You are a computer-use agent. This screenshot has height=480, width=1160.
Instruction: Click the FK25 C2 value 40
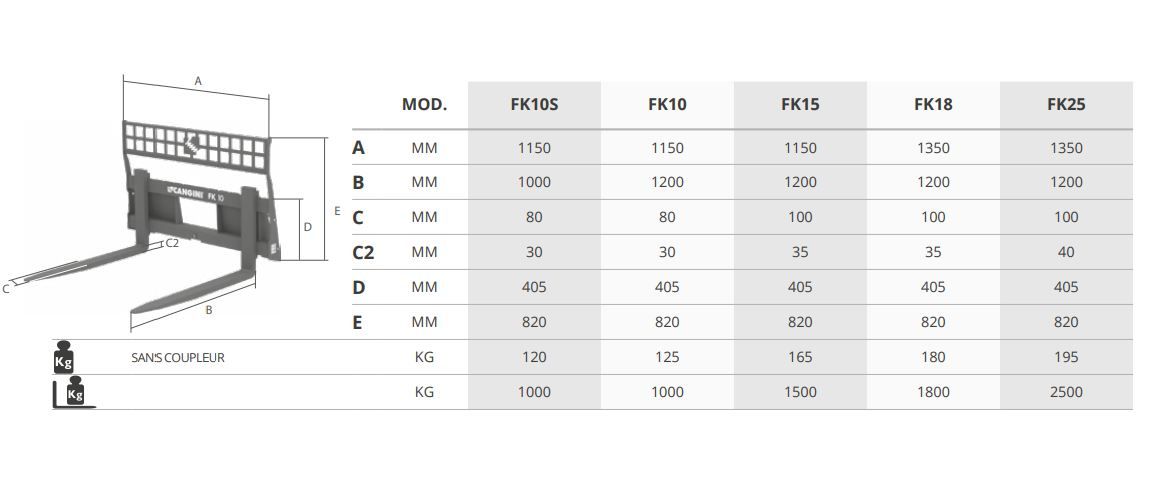[1066, 252]
